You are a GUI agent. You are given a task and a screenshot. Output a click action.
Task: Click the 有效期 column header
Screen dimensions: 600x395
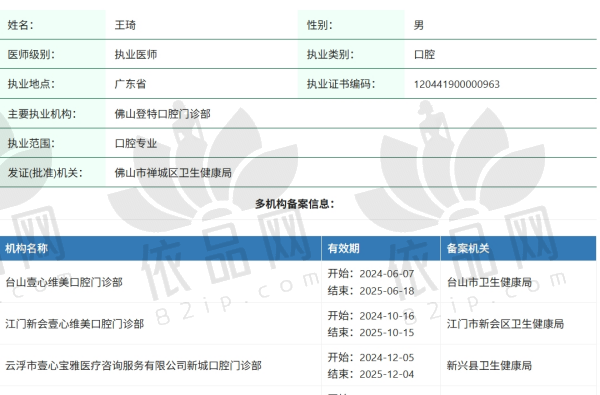coord(343,249)
